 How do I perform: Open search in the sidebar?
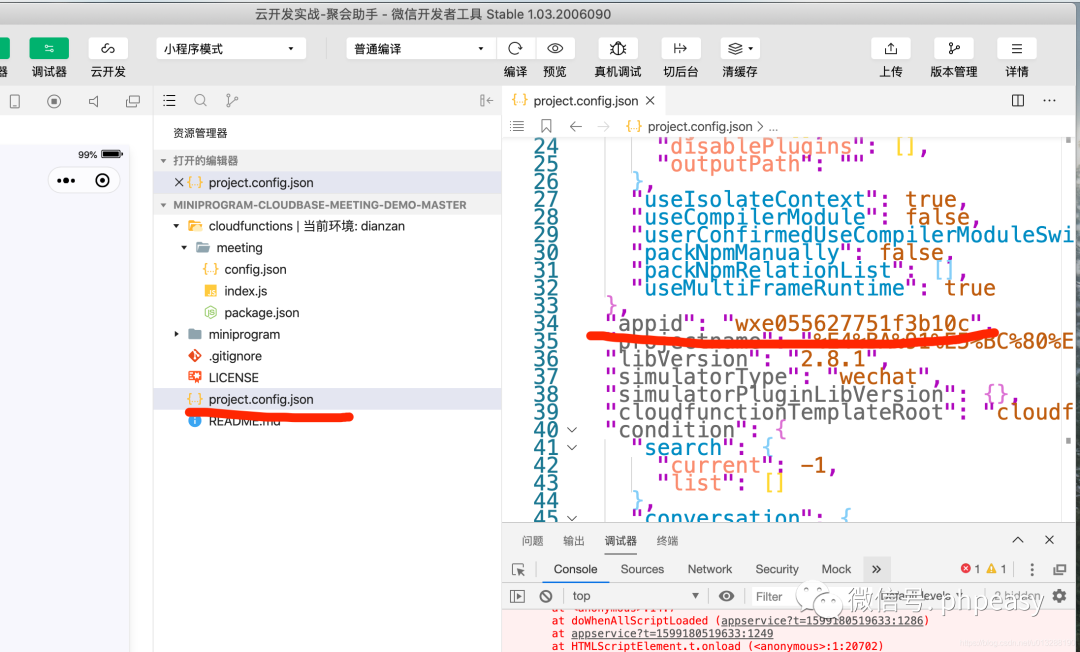200,101
